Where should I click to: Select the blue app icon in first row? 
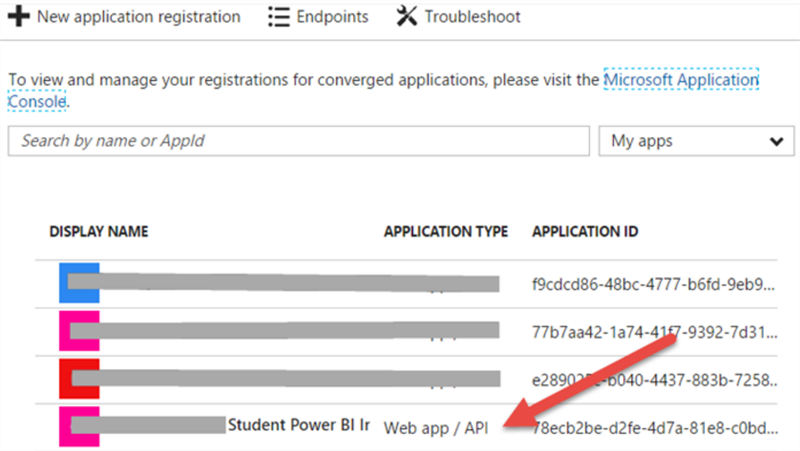click(79, 283)
